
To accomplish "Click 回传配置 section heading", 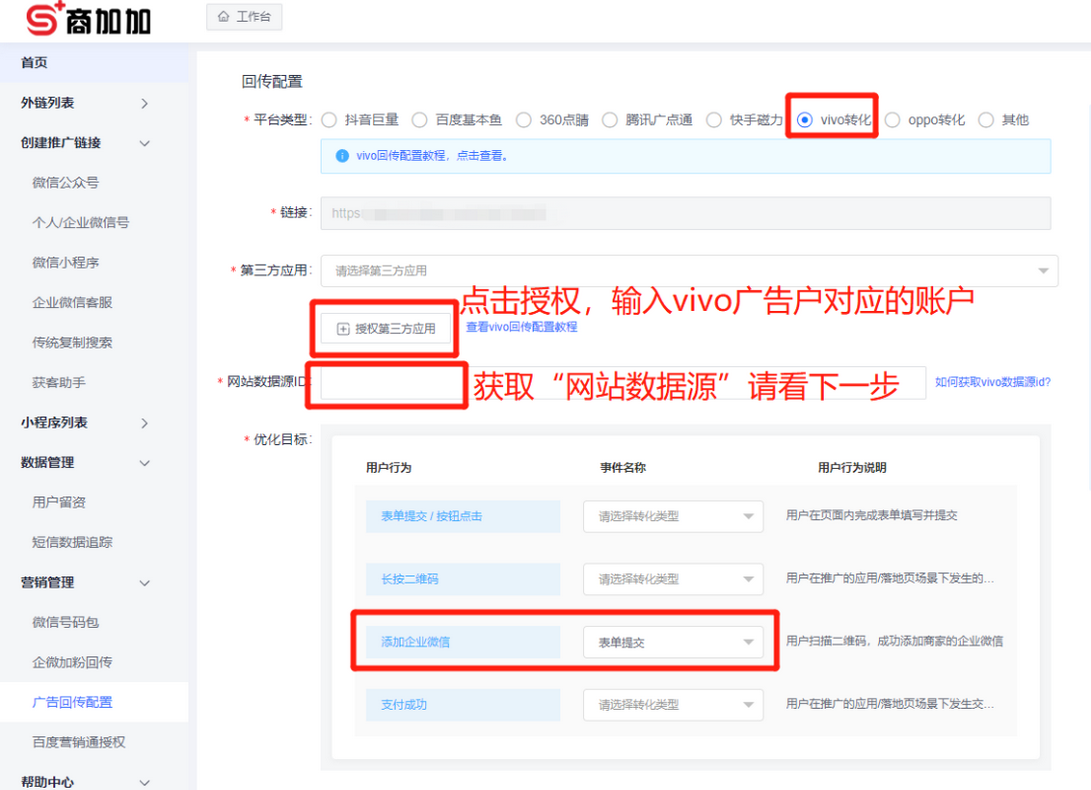I will 272,81.
